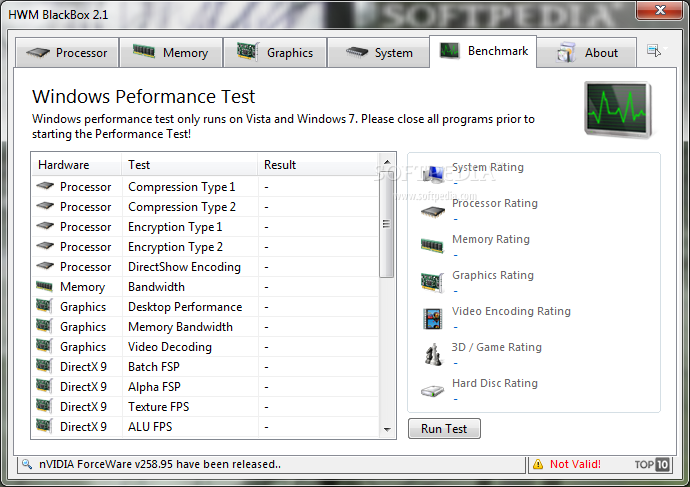690x487 pixels.
Task: Click processor icon in Compression Type 1 row
Action: [x=45, y=186]
